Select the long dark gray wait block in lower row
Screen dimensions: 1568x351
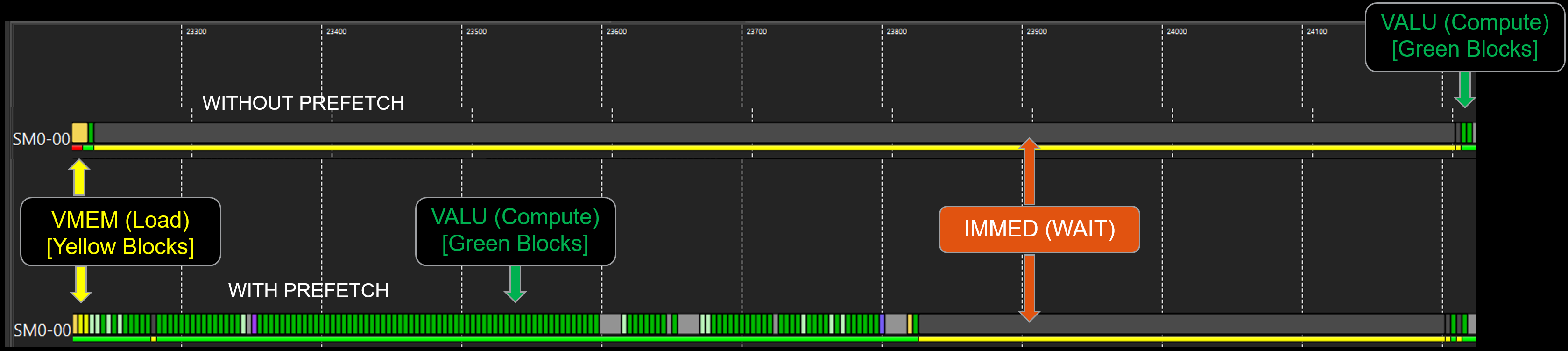[x=1182, y=323]
